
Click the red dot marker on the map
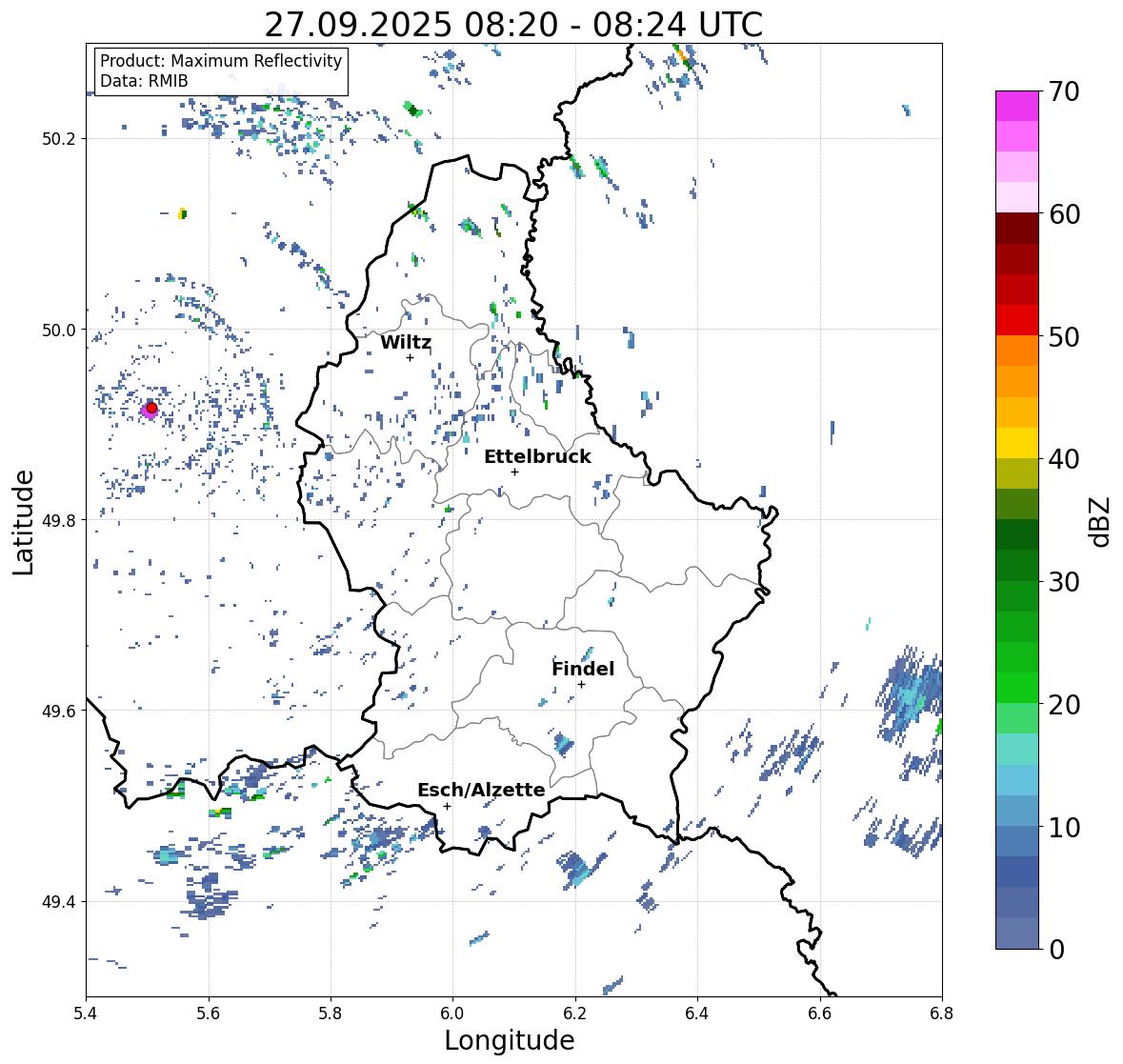pos(151,408)
